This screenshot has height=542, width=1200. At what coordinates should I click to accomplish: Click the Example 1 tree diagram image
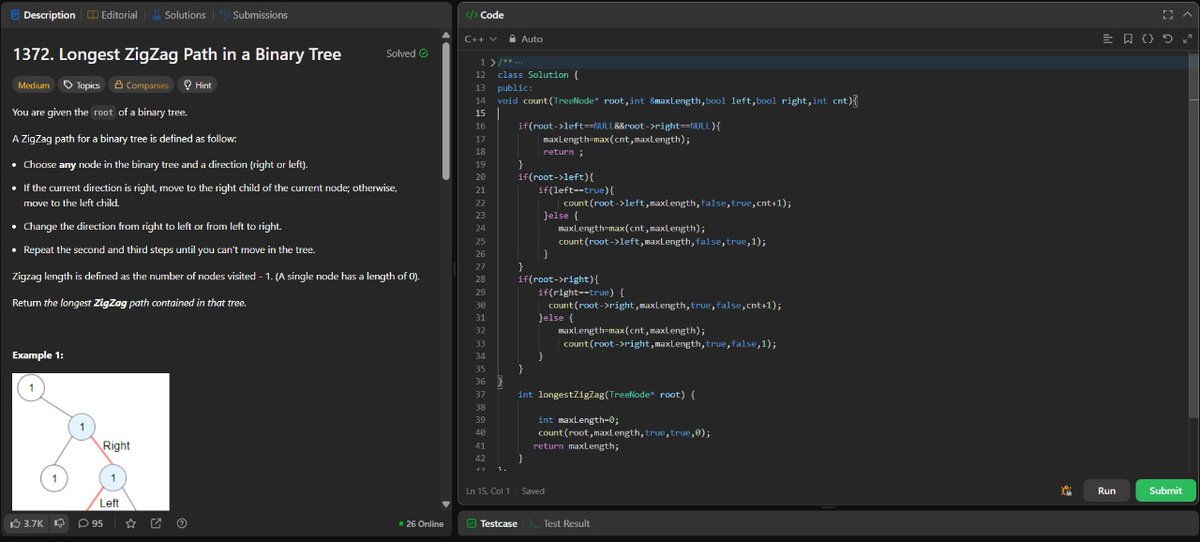pos(91,441)
